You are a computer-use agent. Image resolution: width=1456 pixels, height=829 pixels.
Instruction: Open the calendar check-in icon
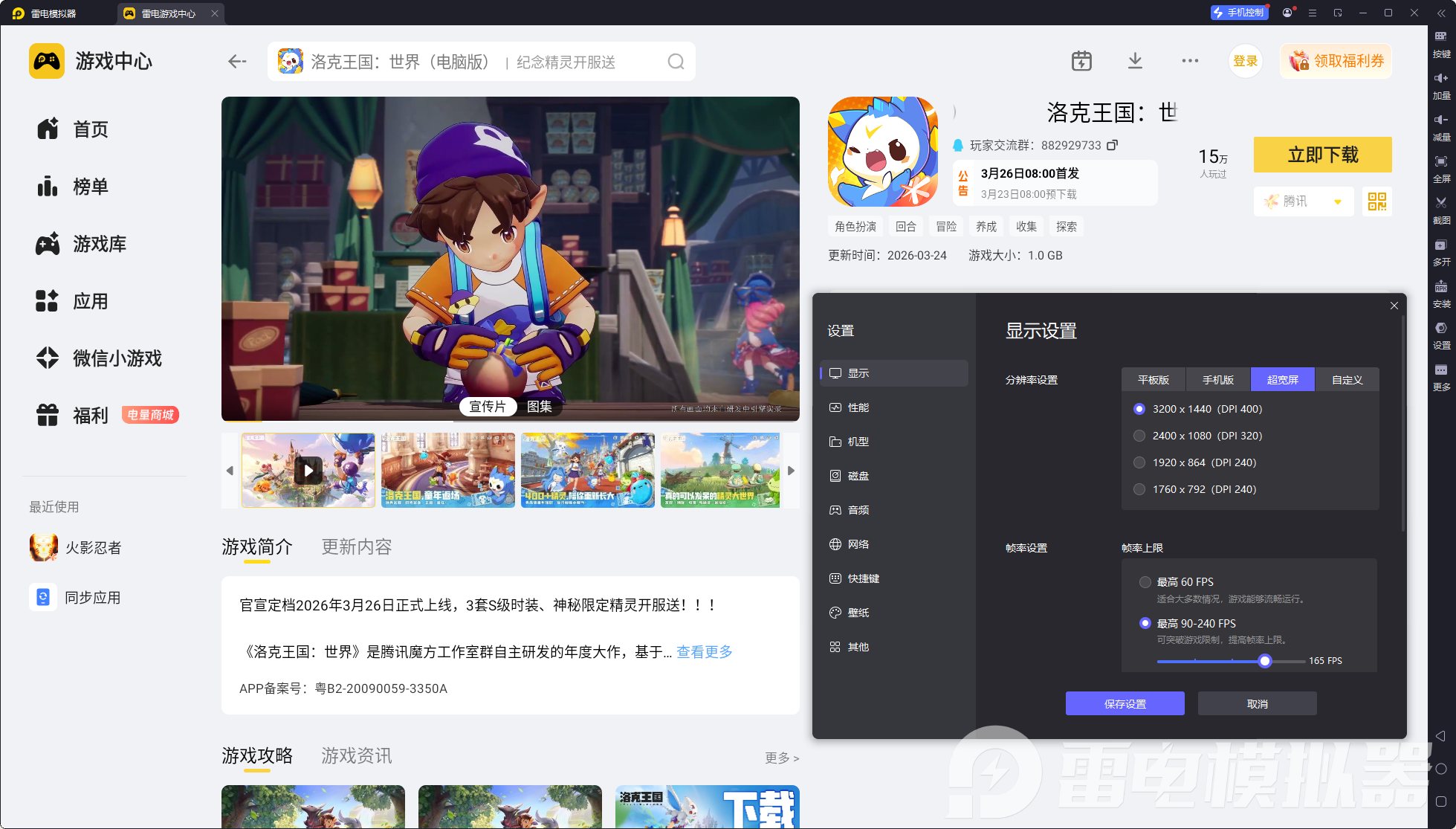pos(1081,61)
